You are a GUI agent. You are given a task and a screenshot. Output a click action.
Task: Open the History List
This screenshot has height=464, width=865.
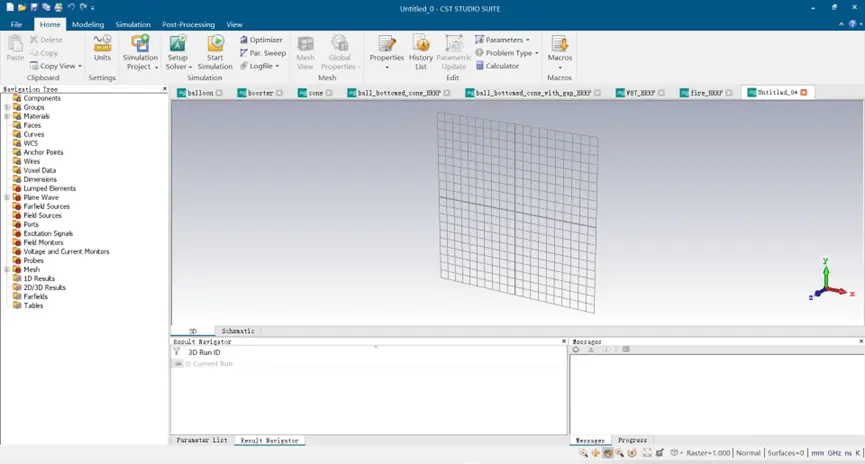point(421,52)
